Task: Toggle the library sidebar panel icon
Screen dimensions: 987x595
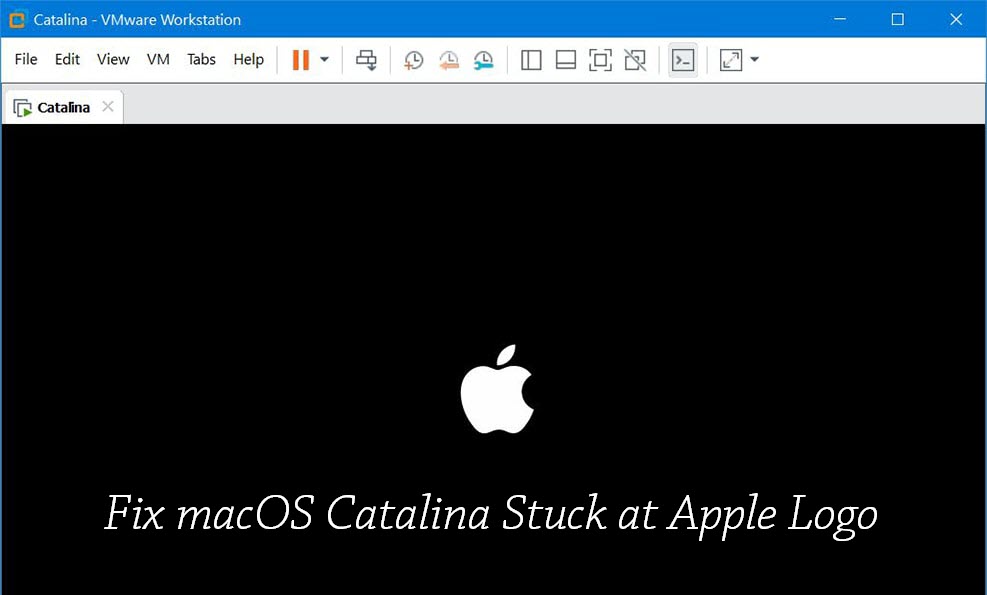Action: click(x=531, y=60)
